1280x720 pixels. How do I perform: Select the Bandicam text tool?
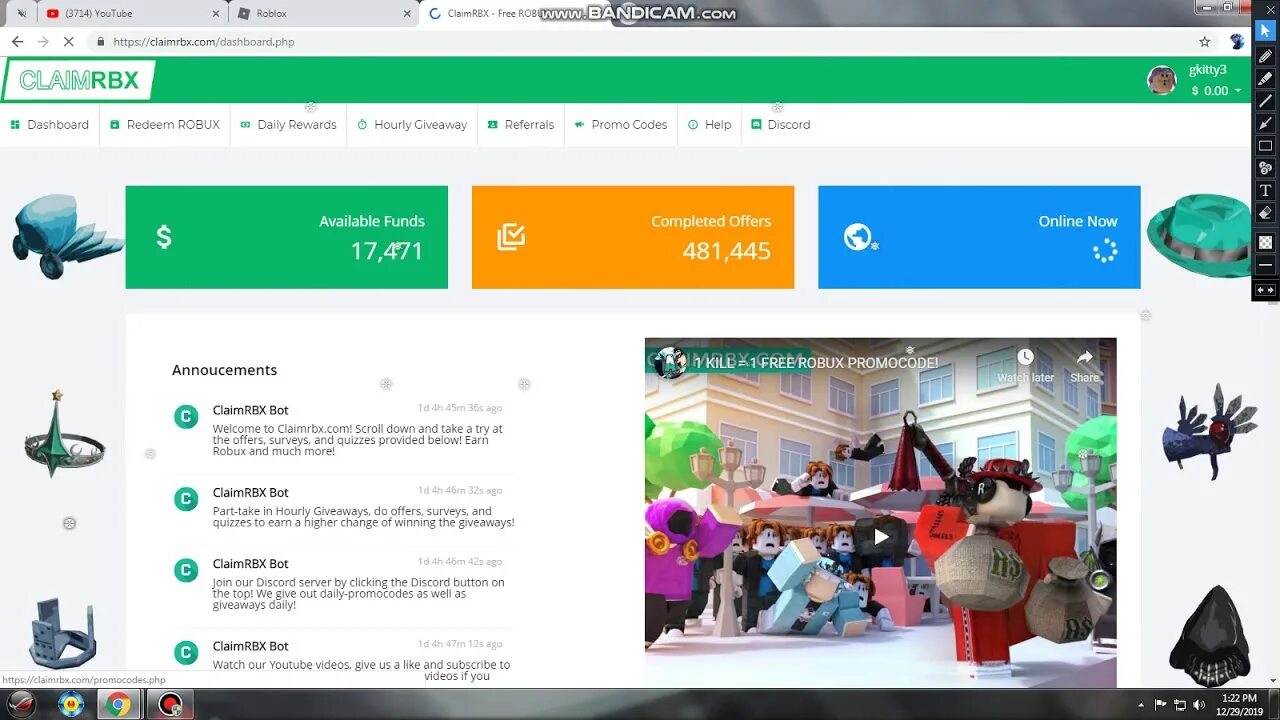tap(1265, 190)
